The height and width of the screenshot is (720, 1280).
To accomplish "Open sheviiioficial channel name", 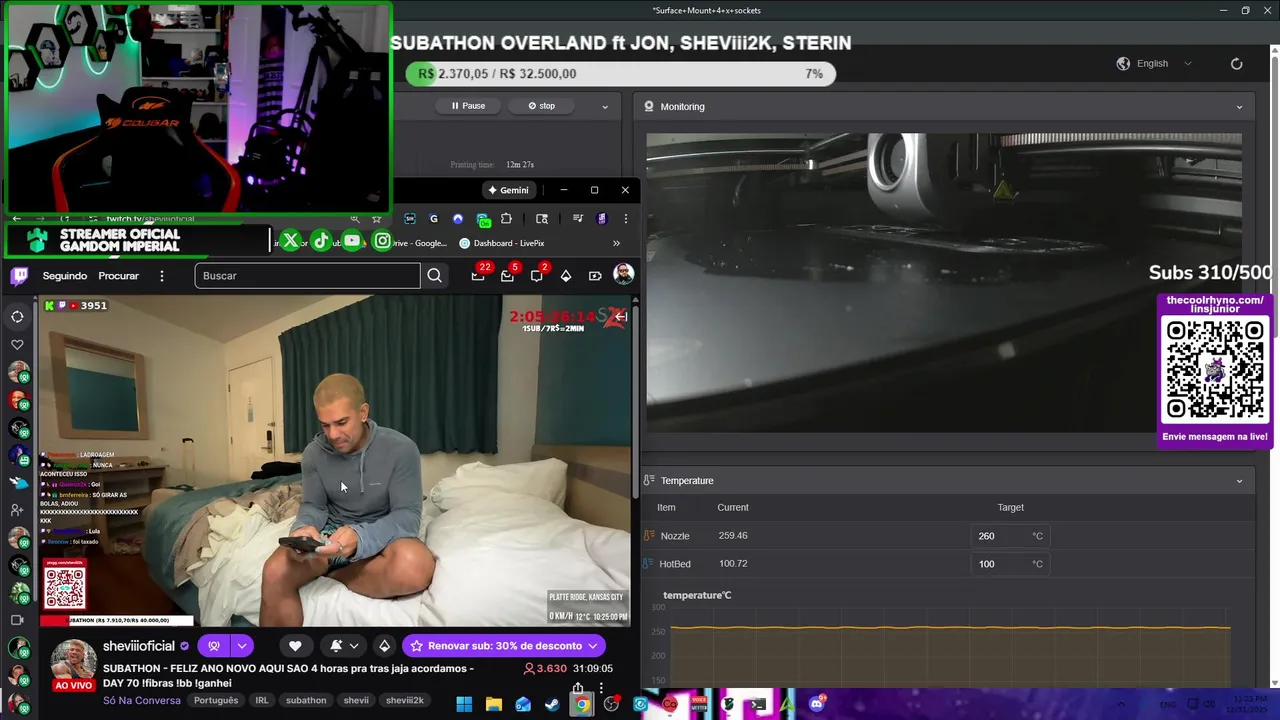I will click(139, 646).
